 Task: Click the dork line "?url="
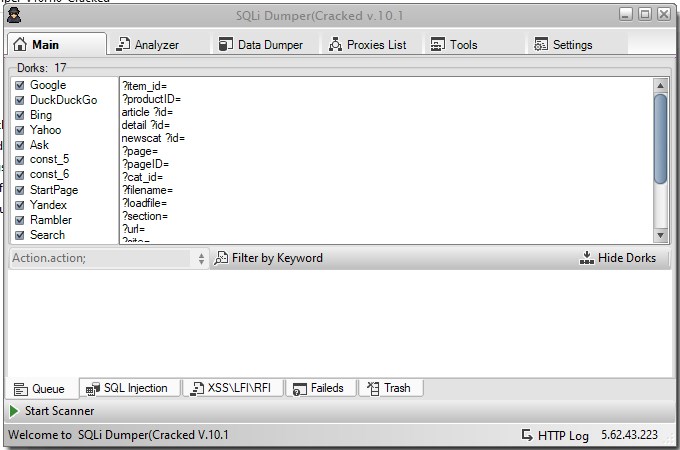(134, 229)
